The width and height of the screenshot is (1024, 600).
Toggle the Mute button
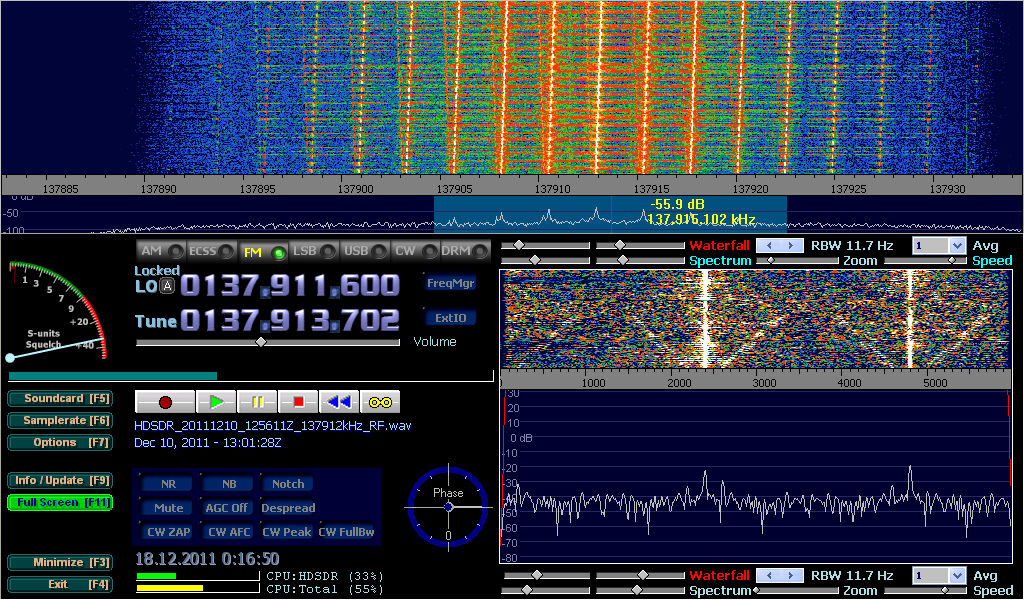coord(168,508)
